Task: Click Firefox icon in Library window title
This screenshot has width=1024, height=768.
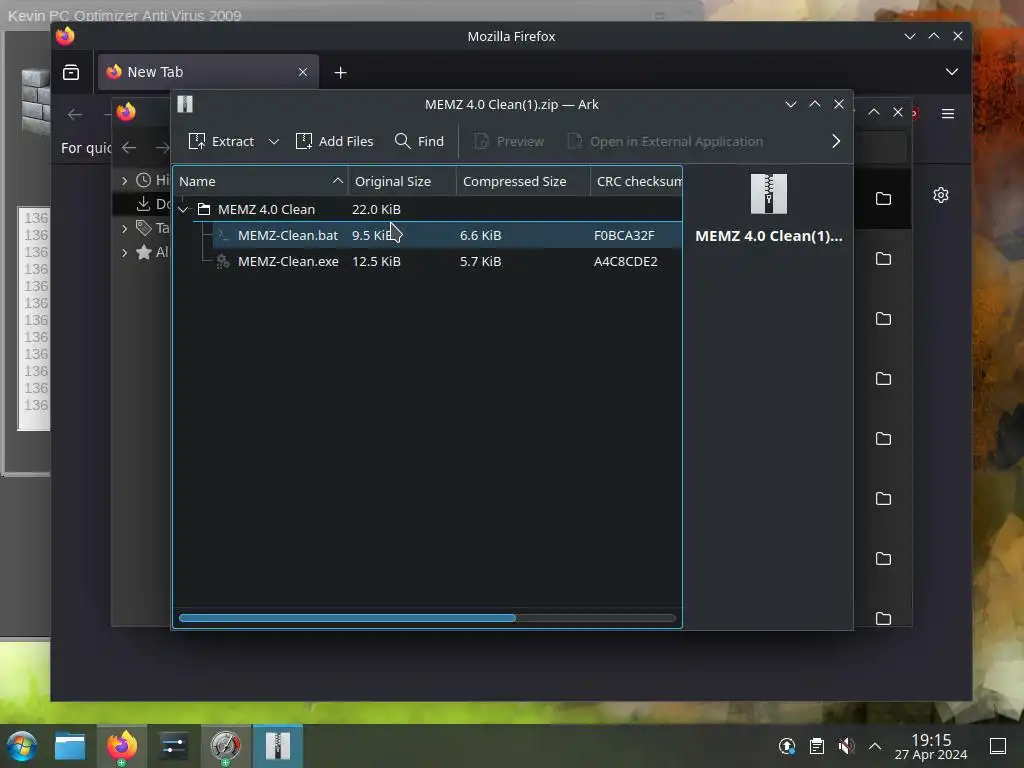Action: pyautogui.click(x=126, y=112)
